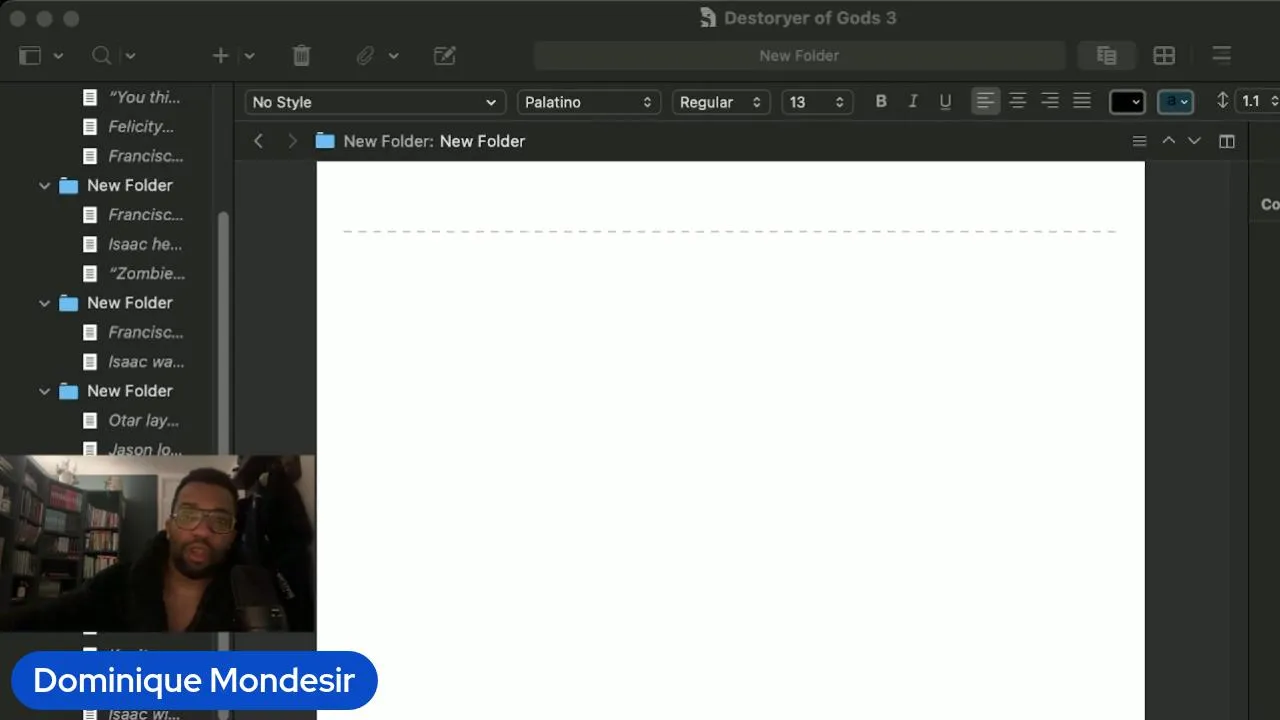This screenshot has height=720, width=1280.
Task: Toggle underline formatting
Action: [x=945, y=102]
